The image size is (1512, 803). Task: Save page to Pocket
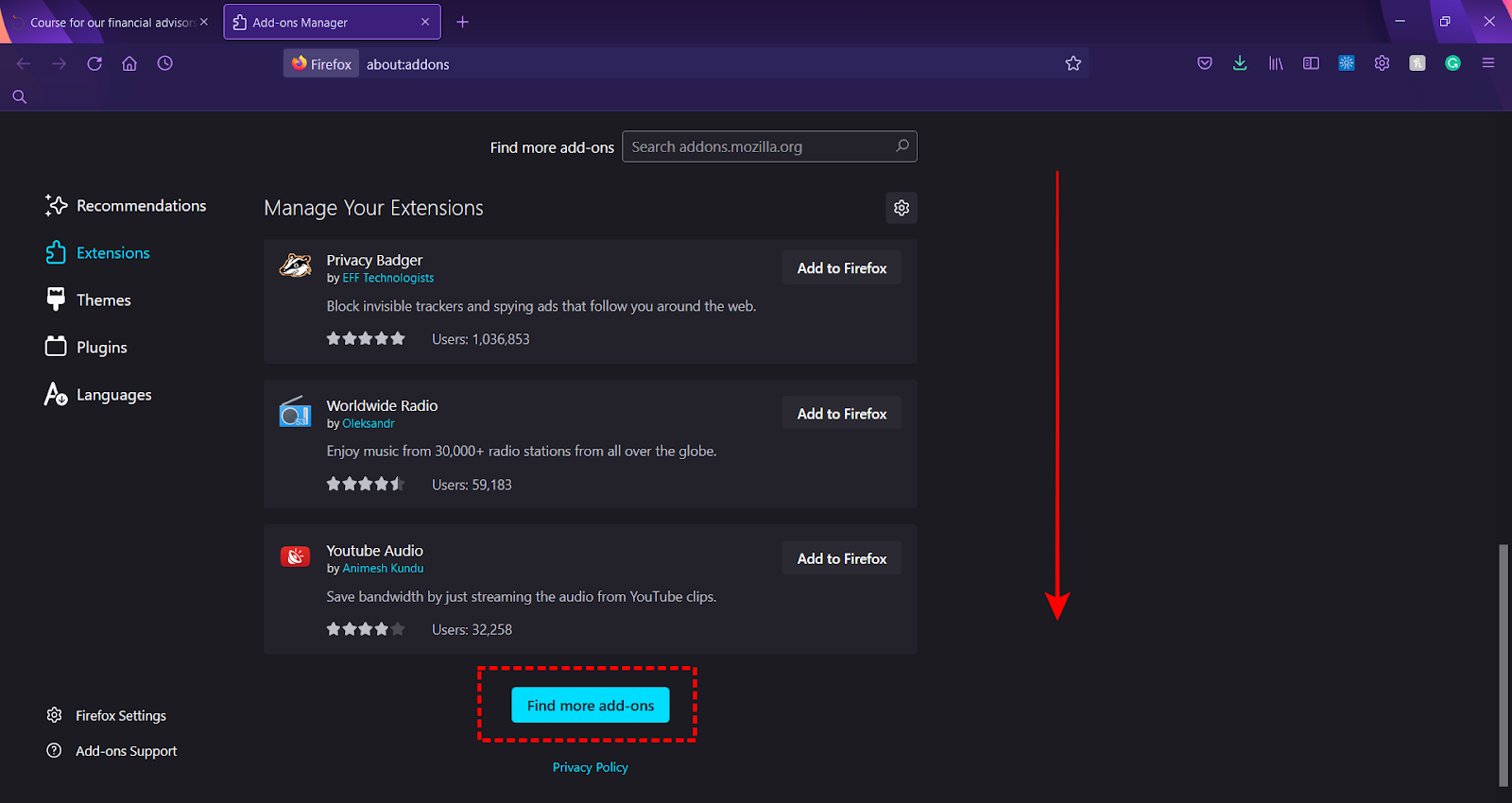(1205, 63)
